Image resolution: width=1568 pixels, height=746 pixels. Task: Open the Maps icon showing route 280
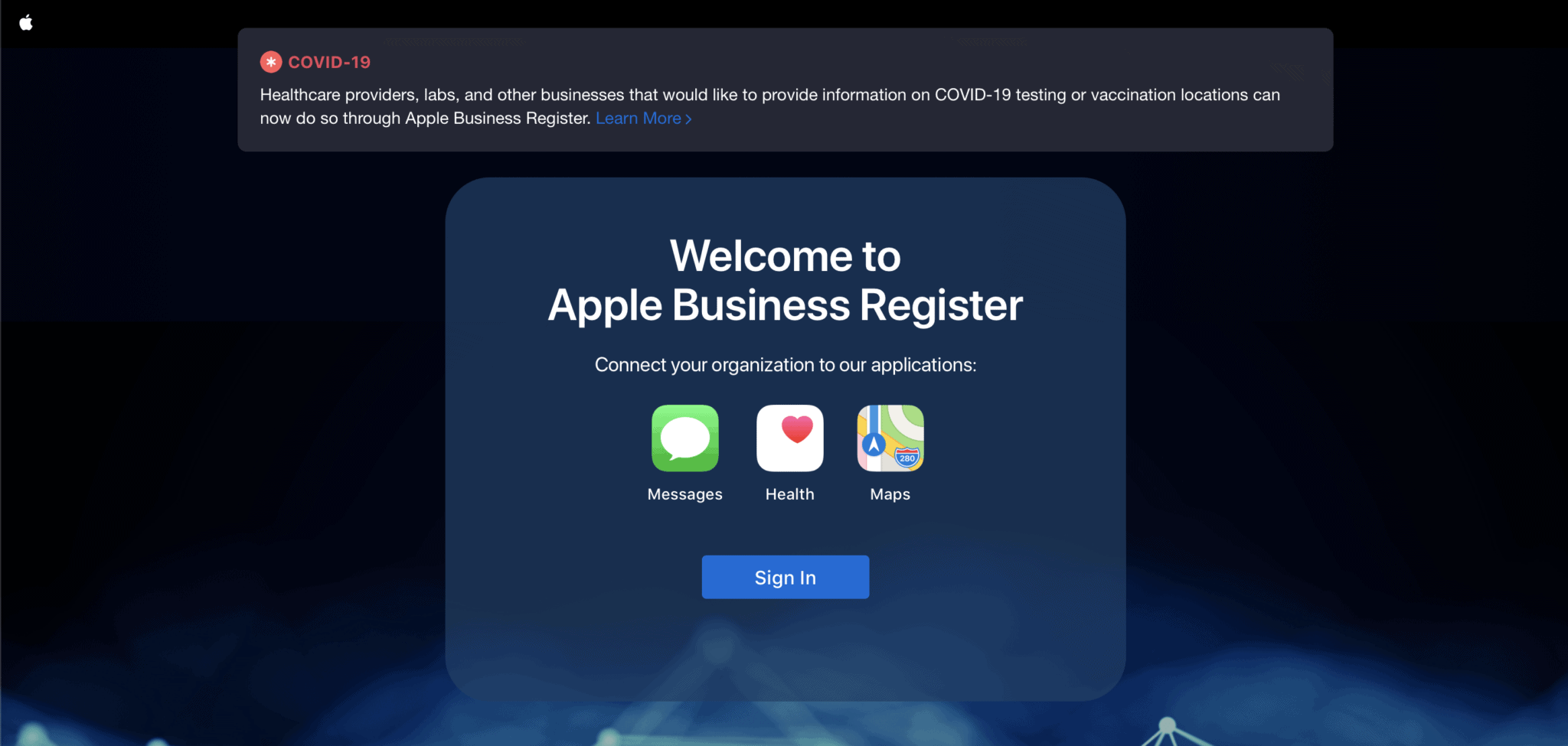(889, 438)
